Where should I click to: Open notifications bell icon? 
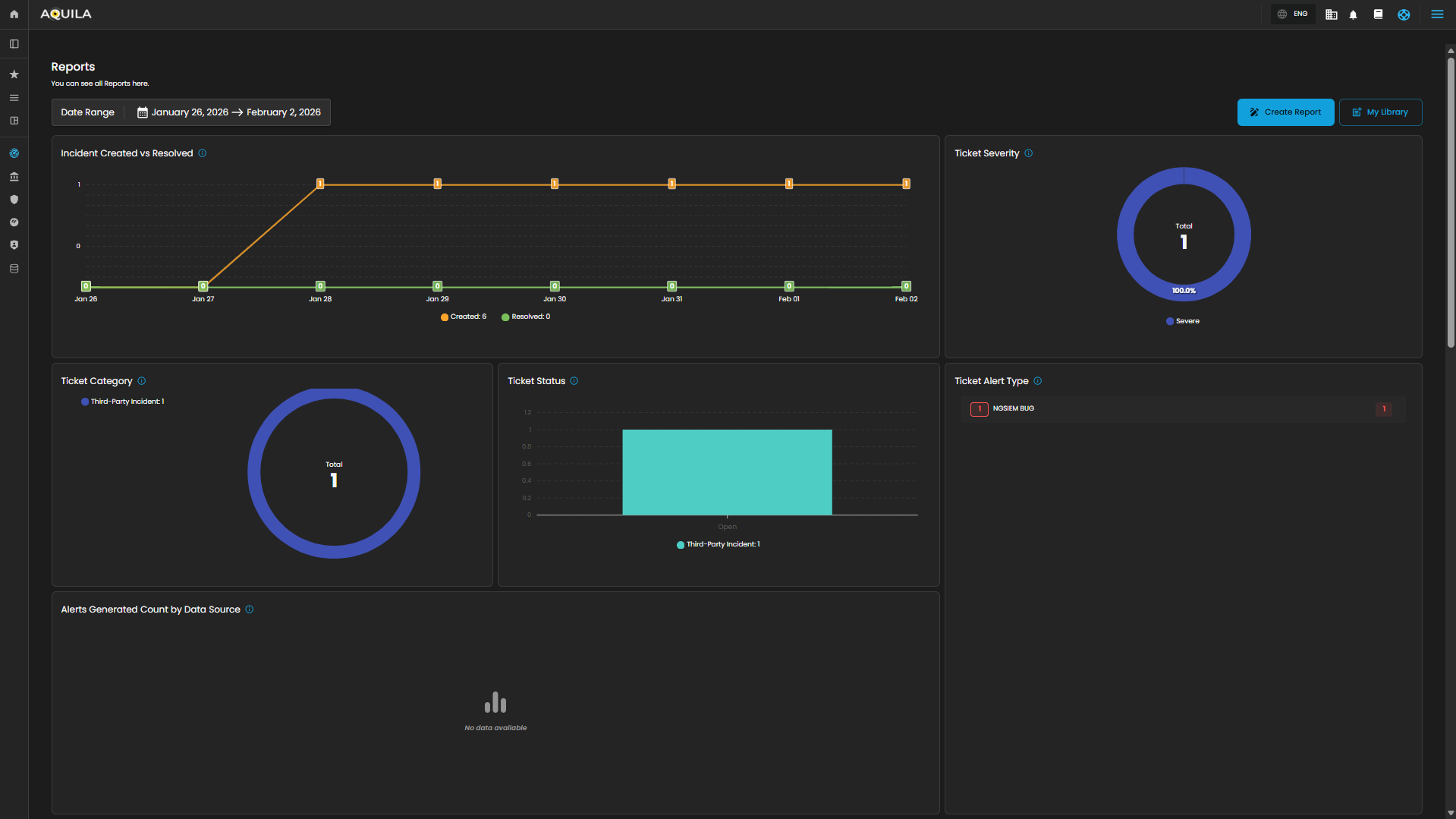[x=1353, y=14]
